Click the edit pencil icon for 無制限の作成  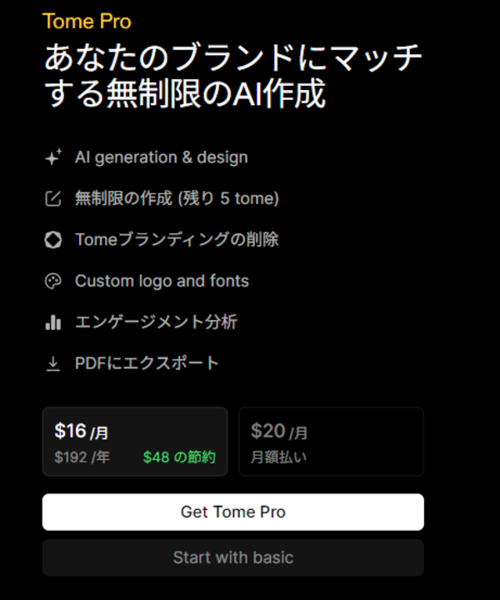tap(53, 199)
